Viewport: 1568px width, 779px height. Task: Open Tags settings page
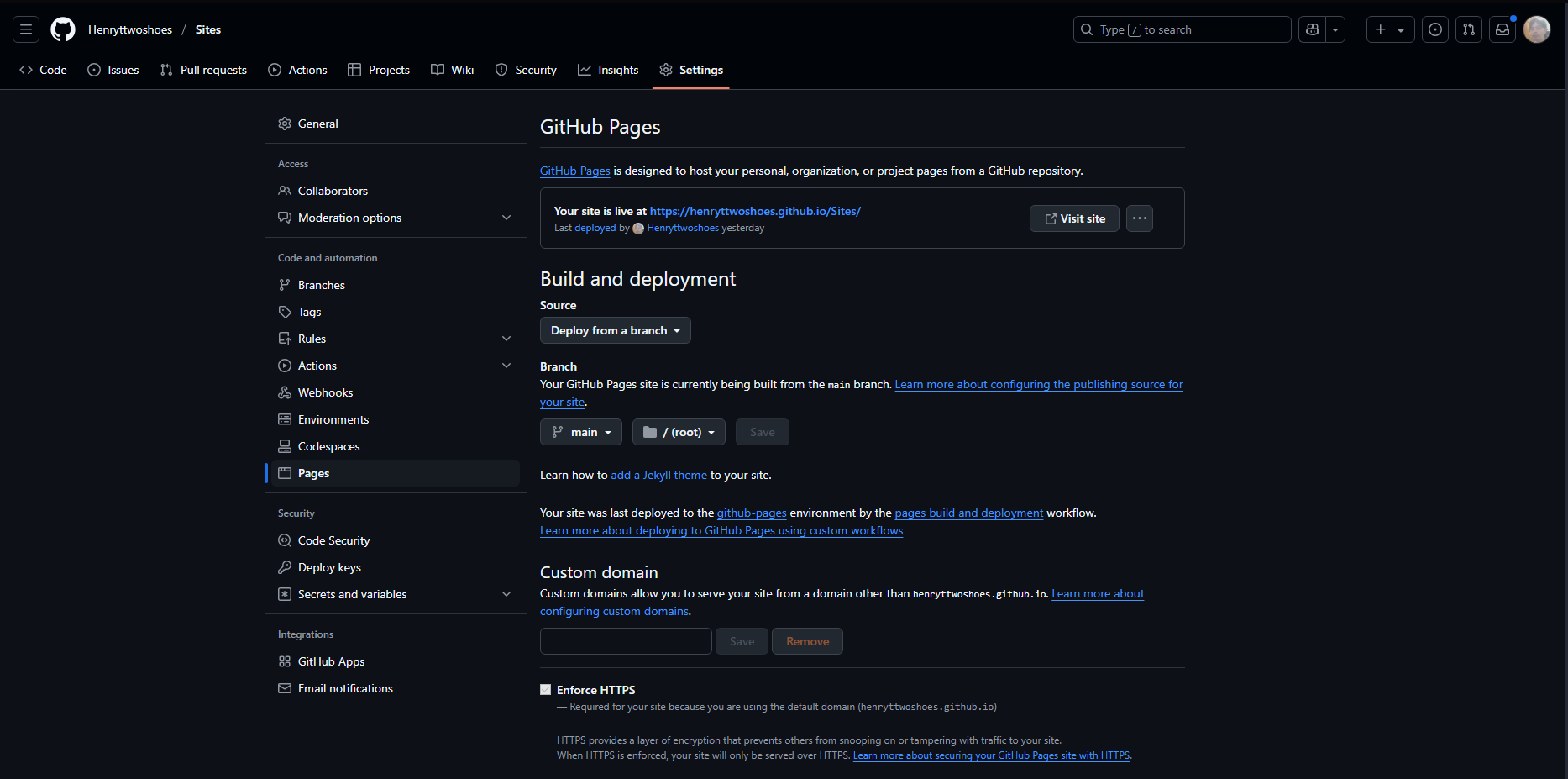[396, 312]
